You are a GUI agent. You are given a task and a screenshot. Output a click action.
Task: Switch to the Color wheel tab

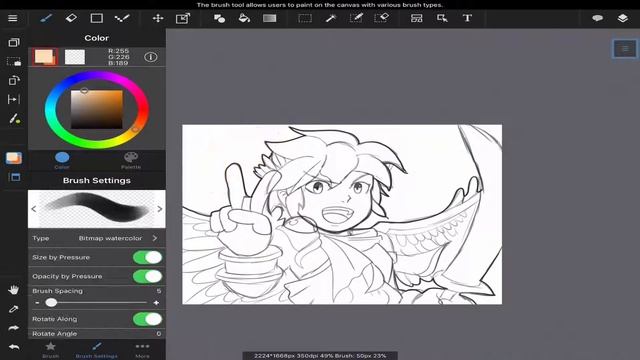62,160
